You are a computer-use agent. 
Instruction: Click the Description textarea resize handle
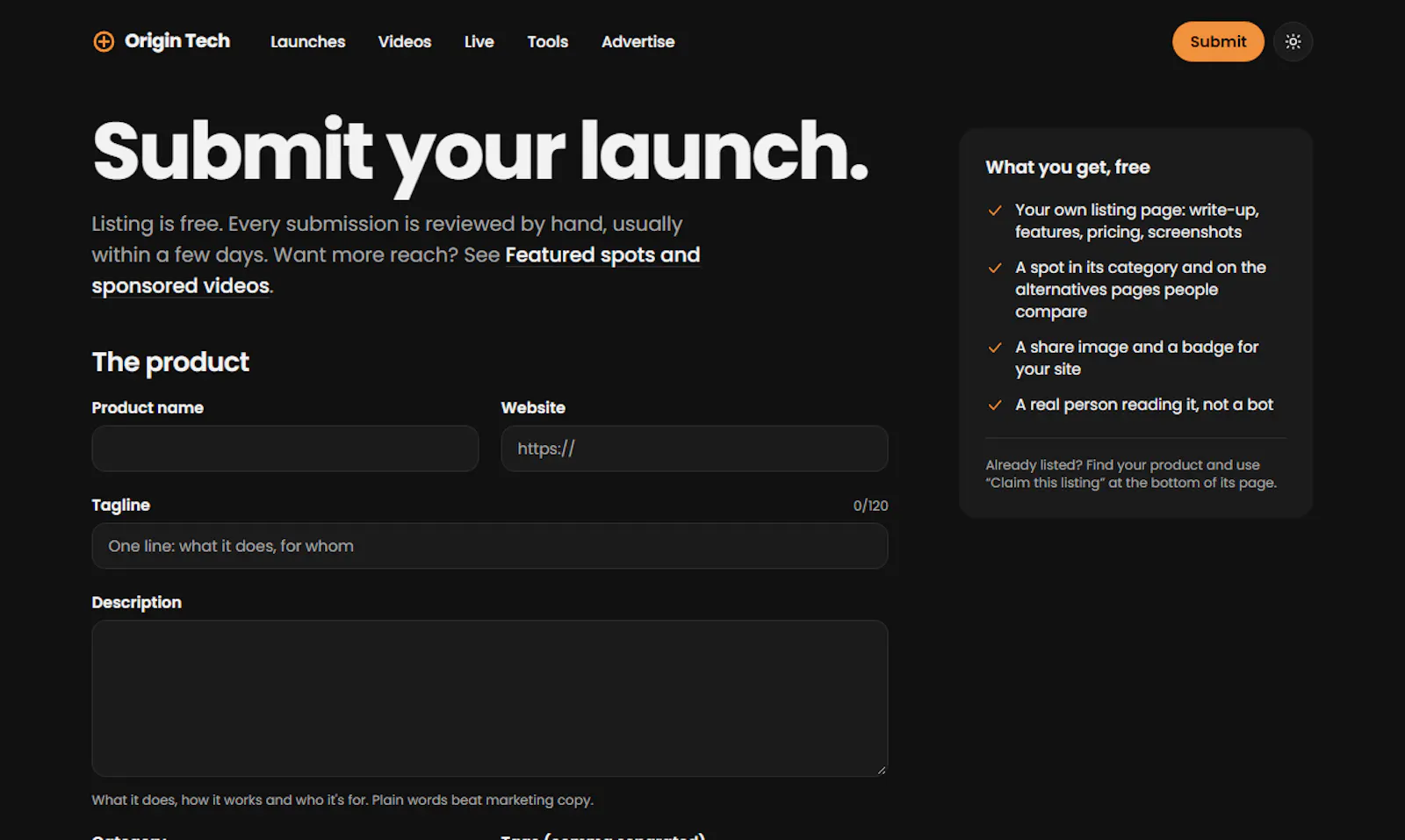(x=881, y=770)
